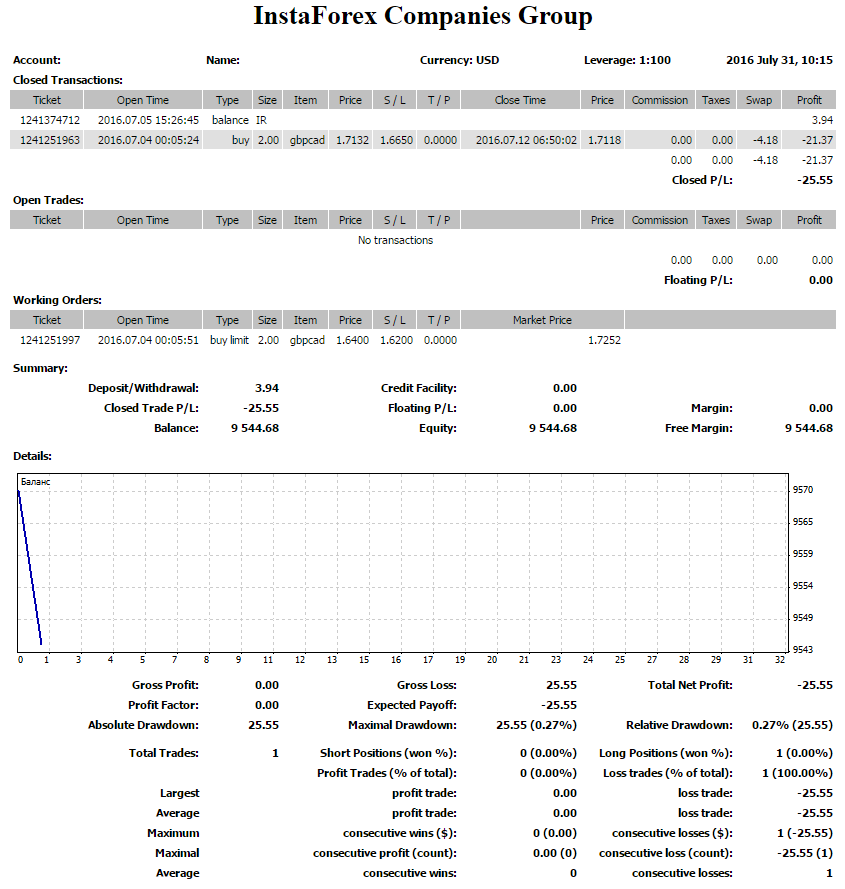Select the "Баланс" chart legend label
This screenshot has width=845, height=889.
36,482
